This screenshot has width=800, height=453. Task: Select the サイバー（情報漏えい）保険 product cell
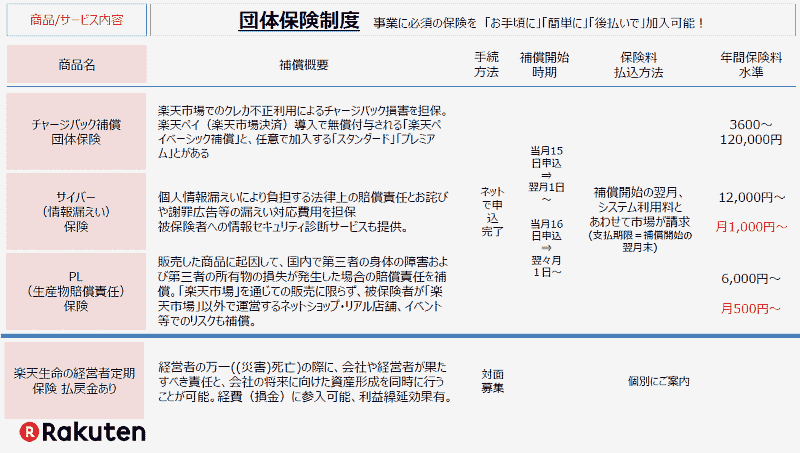tap(76, 212)
